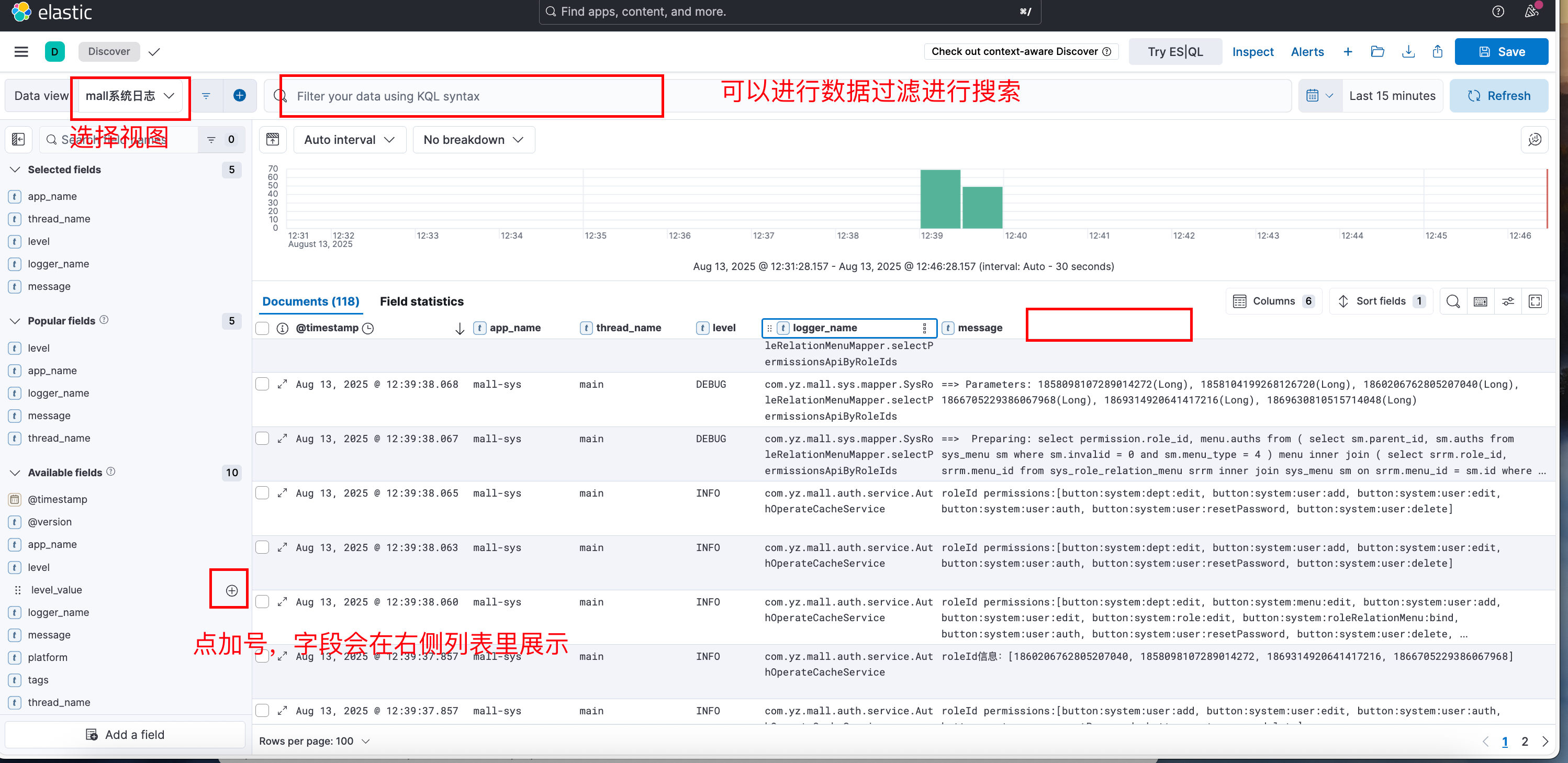
Task: Open the Inspect menu item
Action: point(1253,52)
